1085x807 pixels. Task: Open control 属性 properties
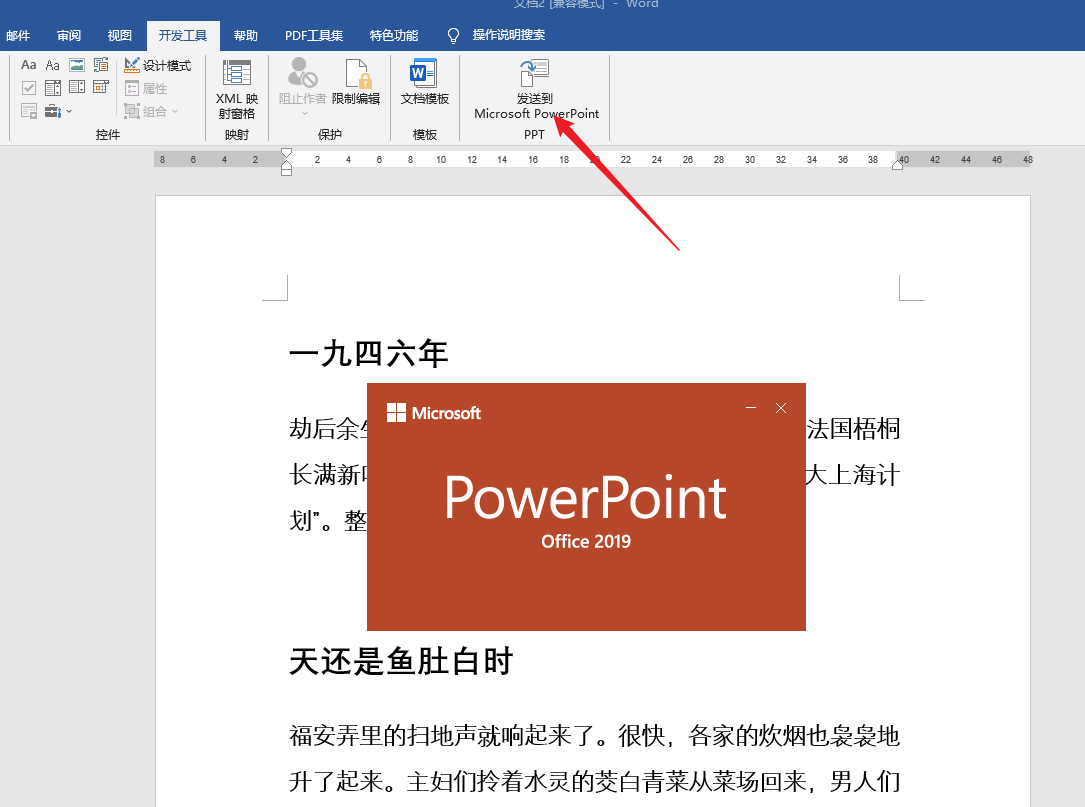click(146, 89)
